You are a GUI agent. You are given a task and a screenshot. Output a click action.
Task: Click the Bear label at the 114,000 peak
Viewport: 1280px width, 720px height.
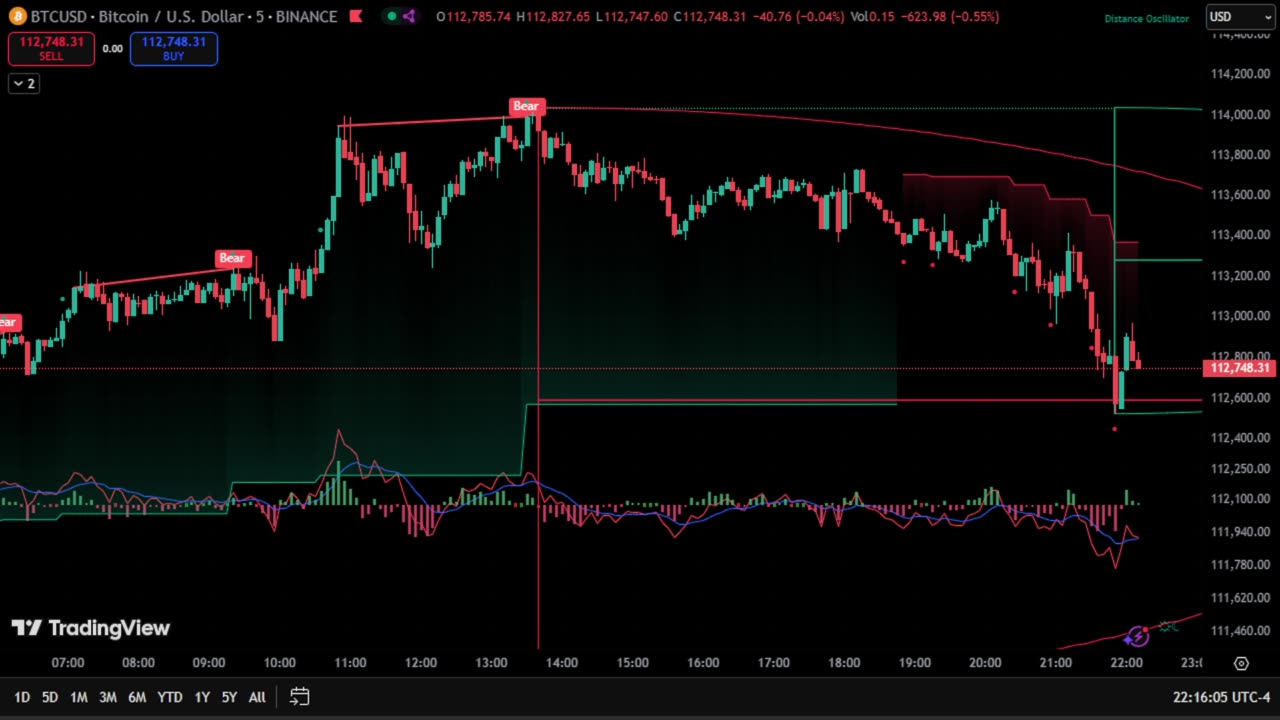[526, 106]
